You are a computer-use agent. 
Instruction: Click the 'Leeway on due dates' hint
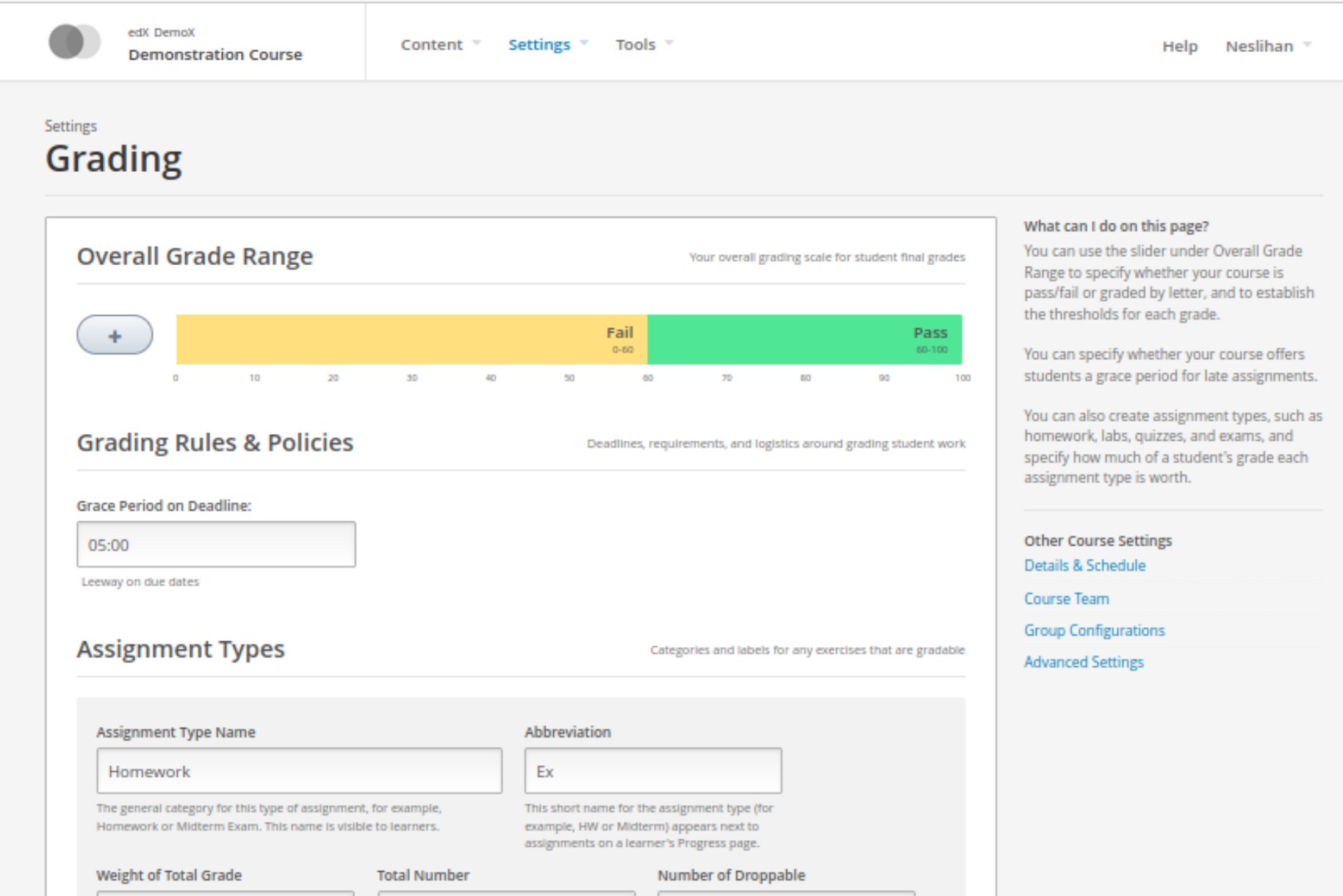[x=140, y=582]
